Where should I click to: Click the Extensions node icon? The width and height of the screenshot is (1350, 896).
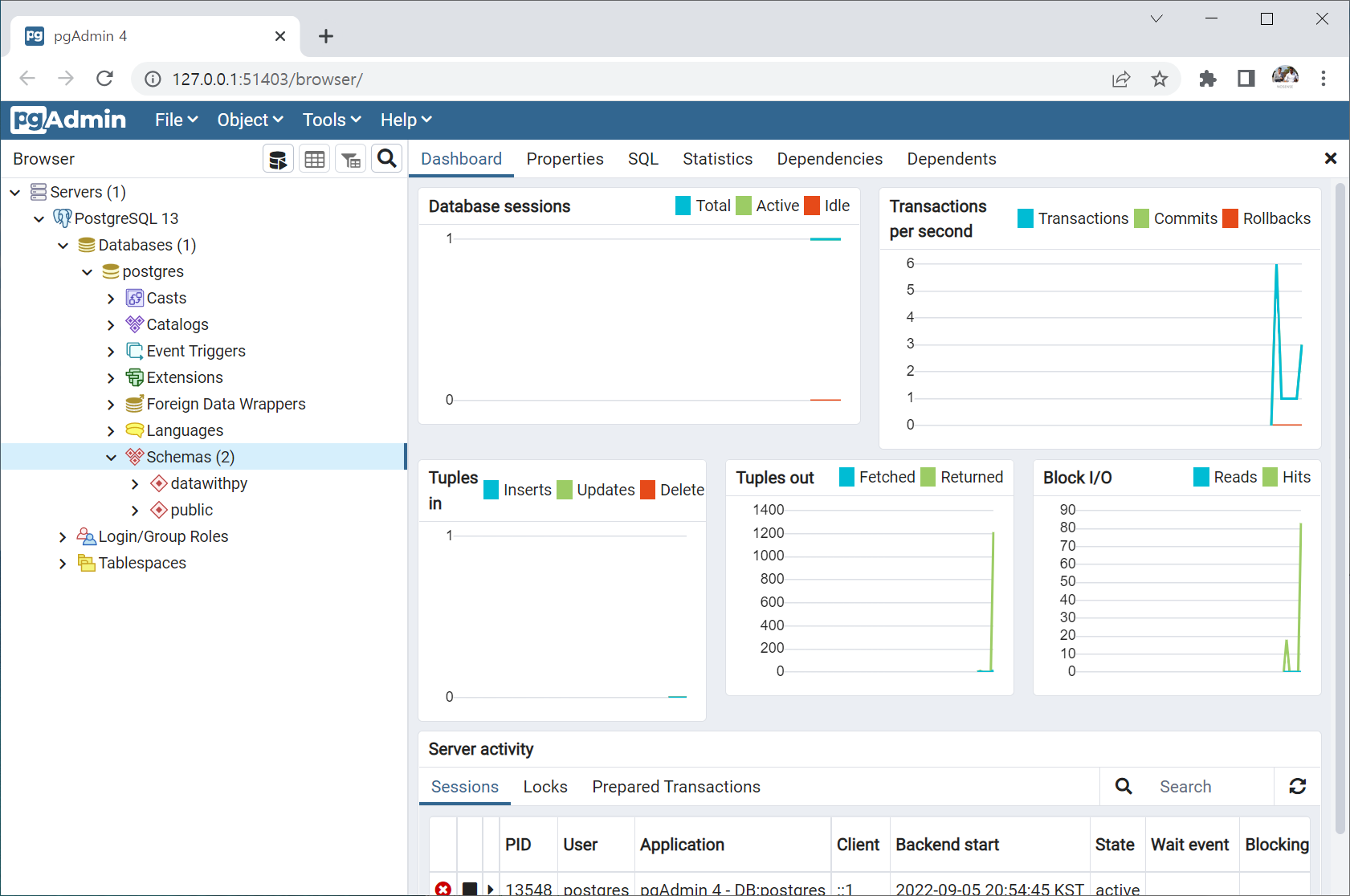(135, 377)
